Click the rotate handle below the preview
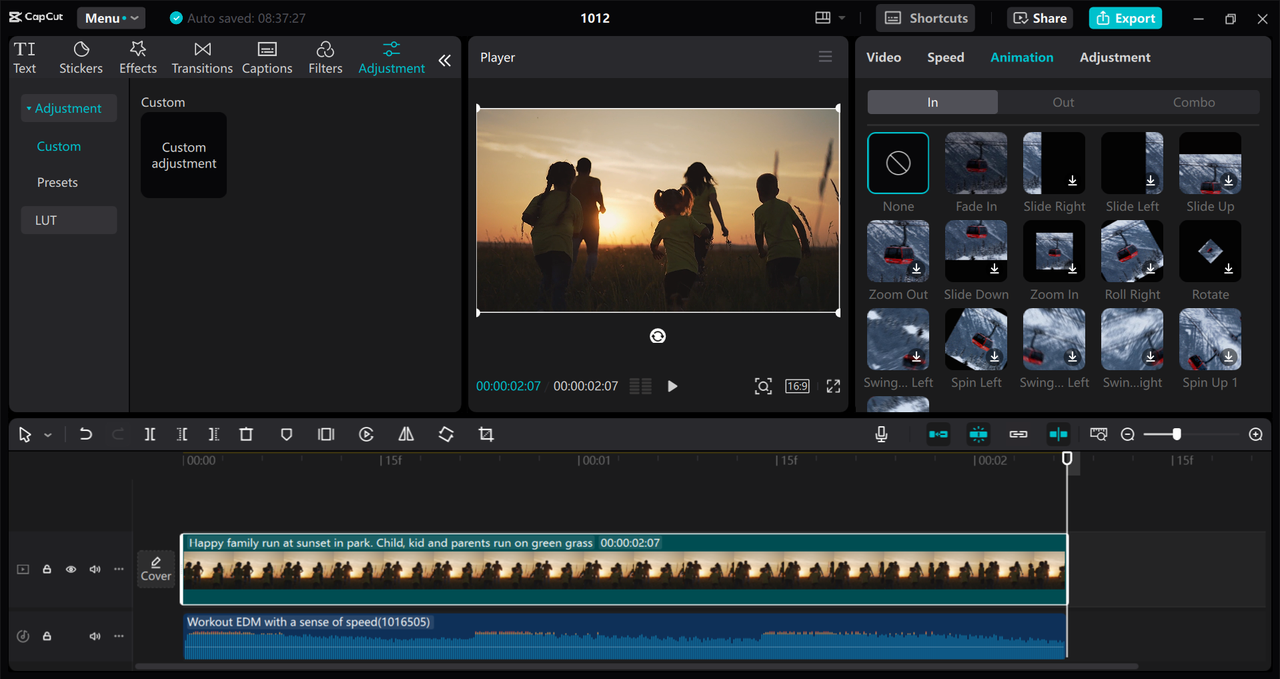The width and height of the screenshot is (1280, 679). [x=658, y=336]
